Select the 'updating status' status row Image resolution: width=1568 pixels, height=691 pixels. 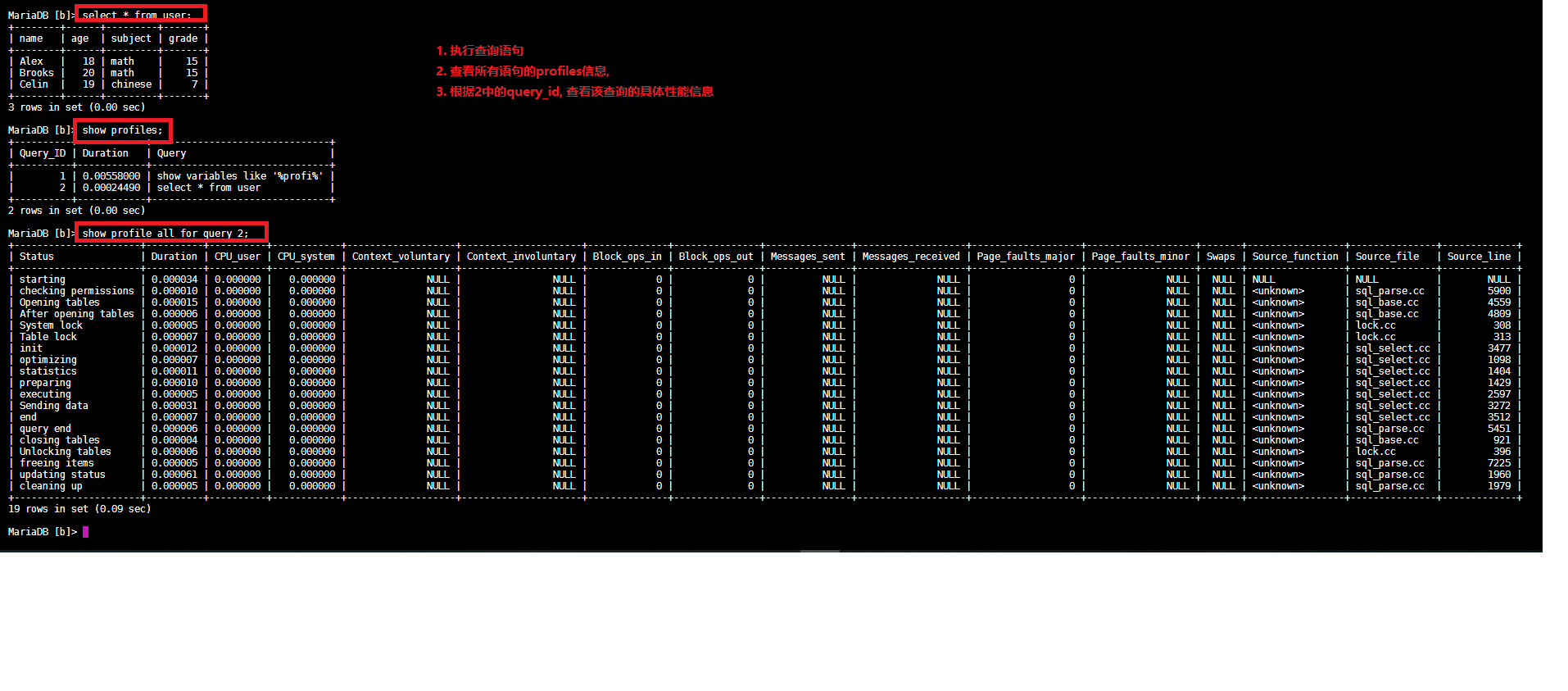tap(764, 475)
